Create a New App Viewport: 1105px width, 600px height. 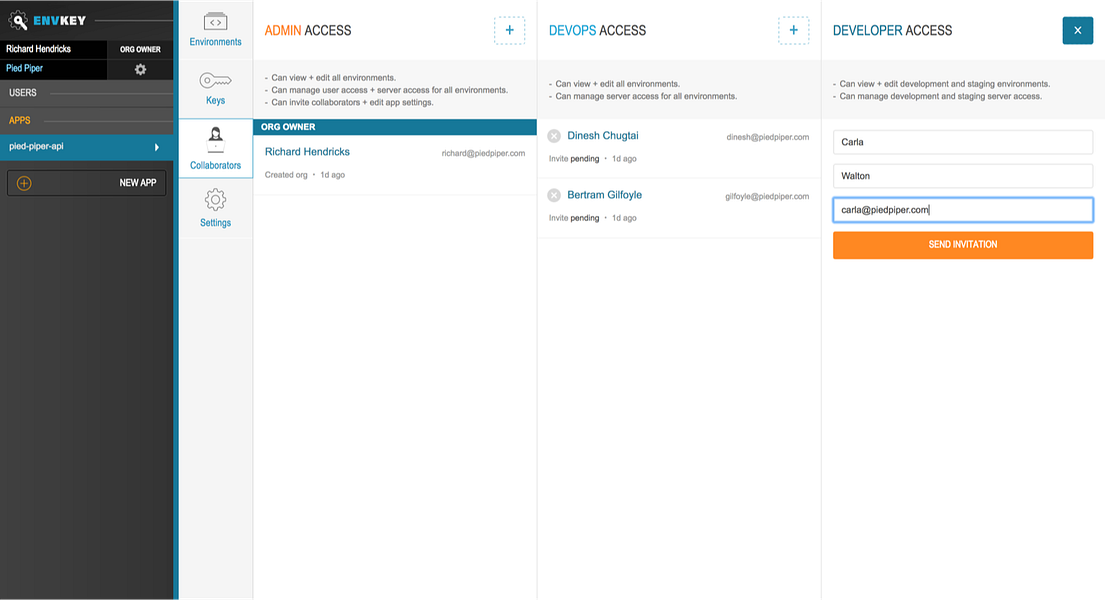pyautogui.click(x=87, y=183)
